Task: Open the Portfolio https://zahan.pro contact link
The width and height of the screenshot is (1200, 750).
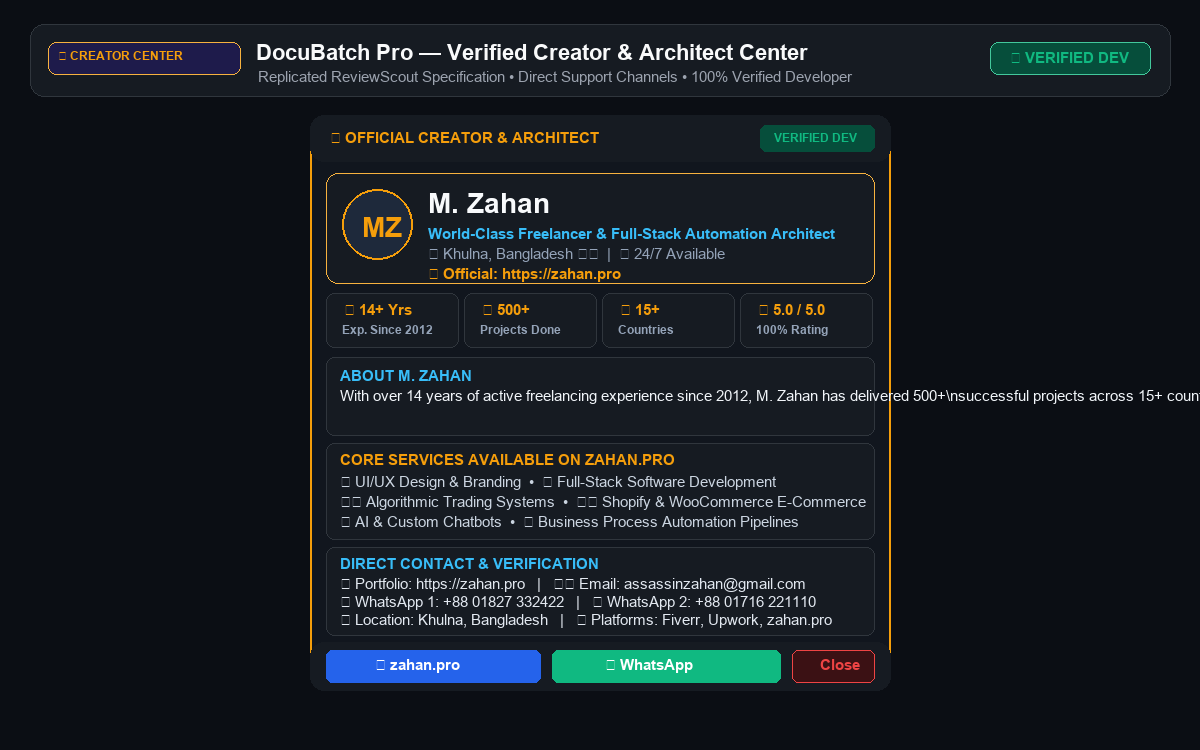Action: point(433,584)
